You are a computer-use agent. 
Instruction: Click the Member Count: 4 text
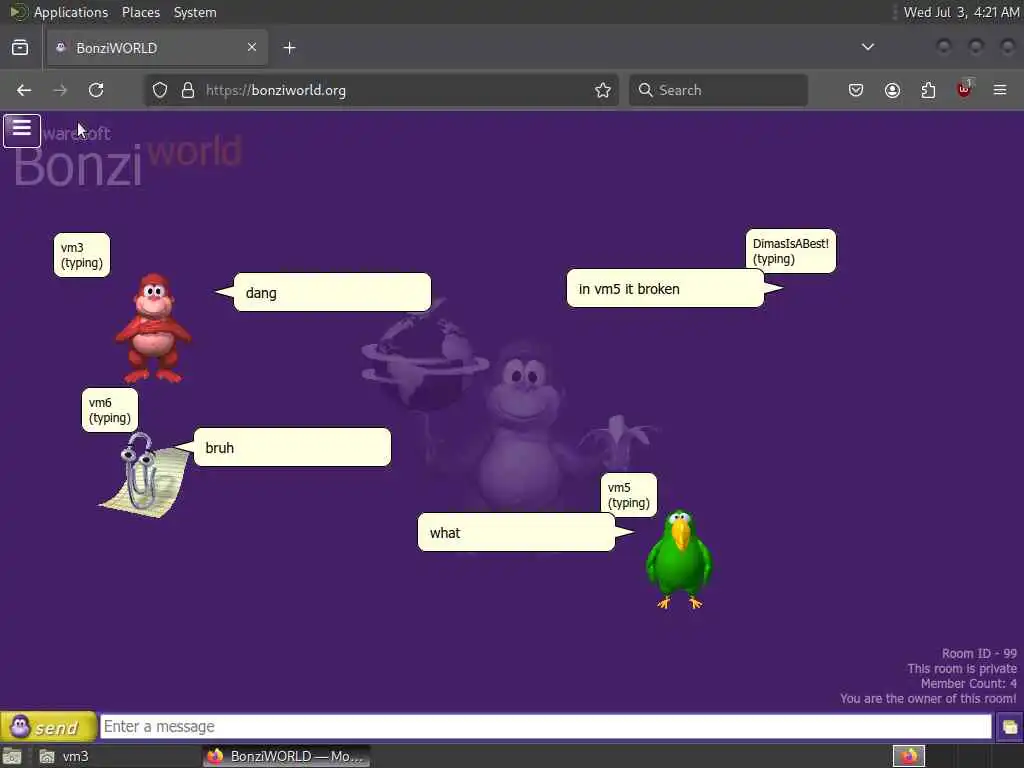tap(968, 684)
